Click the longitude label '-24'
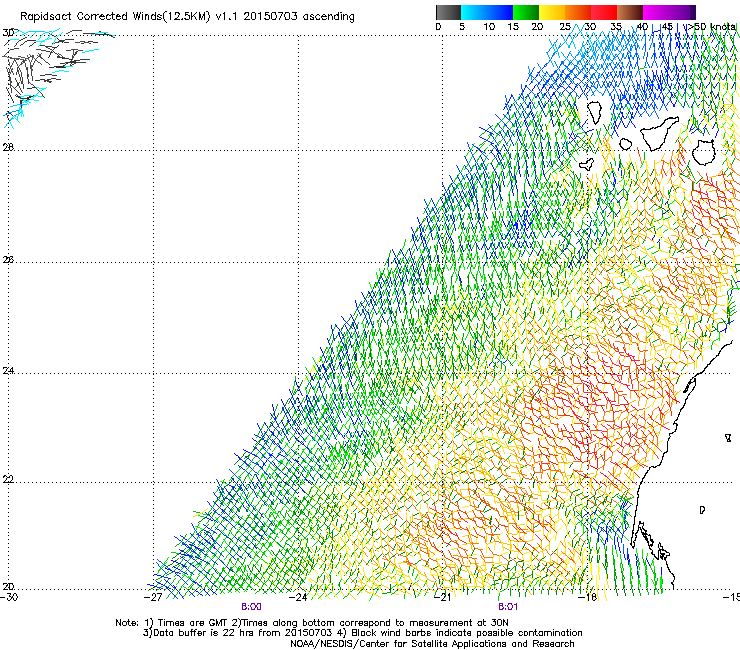 click(x=298, y=598)
